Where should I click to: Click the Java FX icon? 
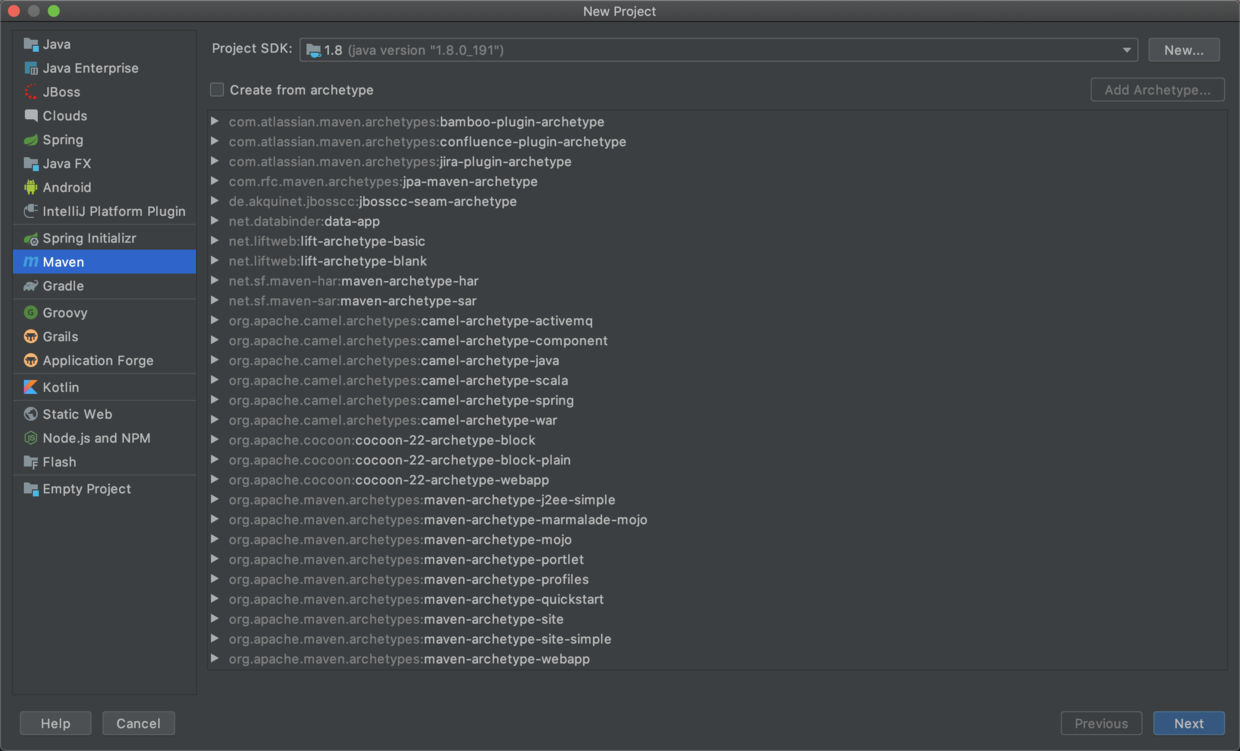[31, 164]
